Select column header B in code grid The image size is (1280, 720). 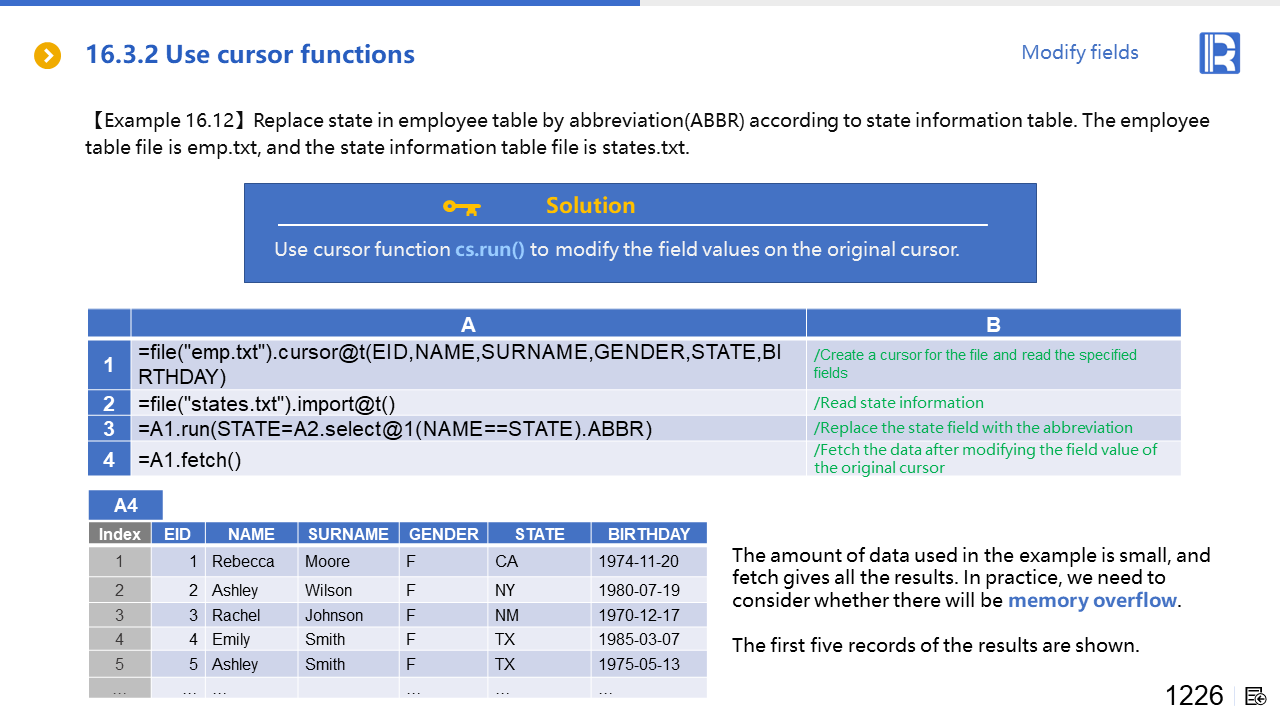(993, 324)
